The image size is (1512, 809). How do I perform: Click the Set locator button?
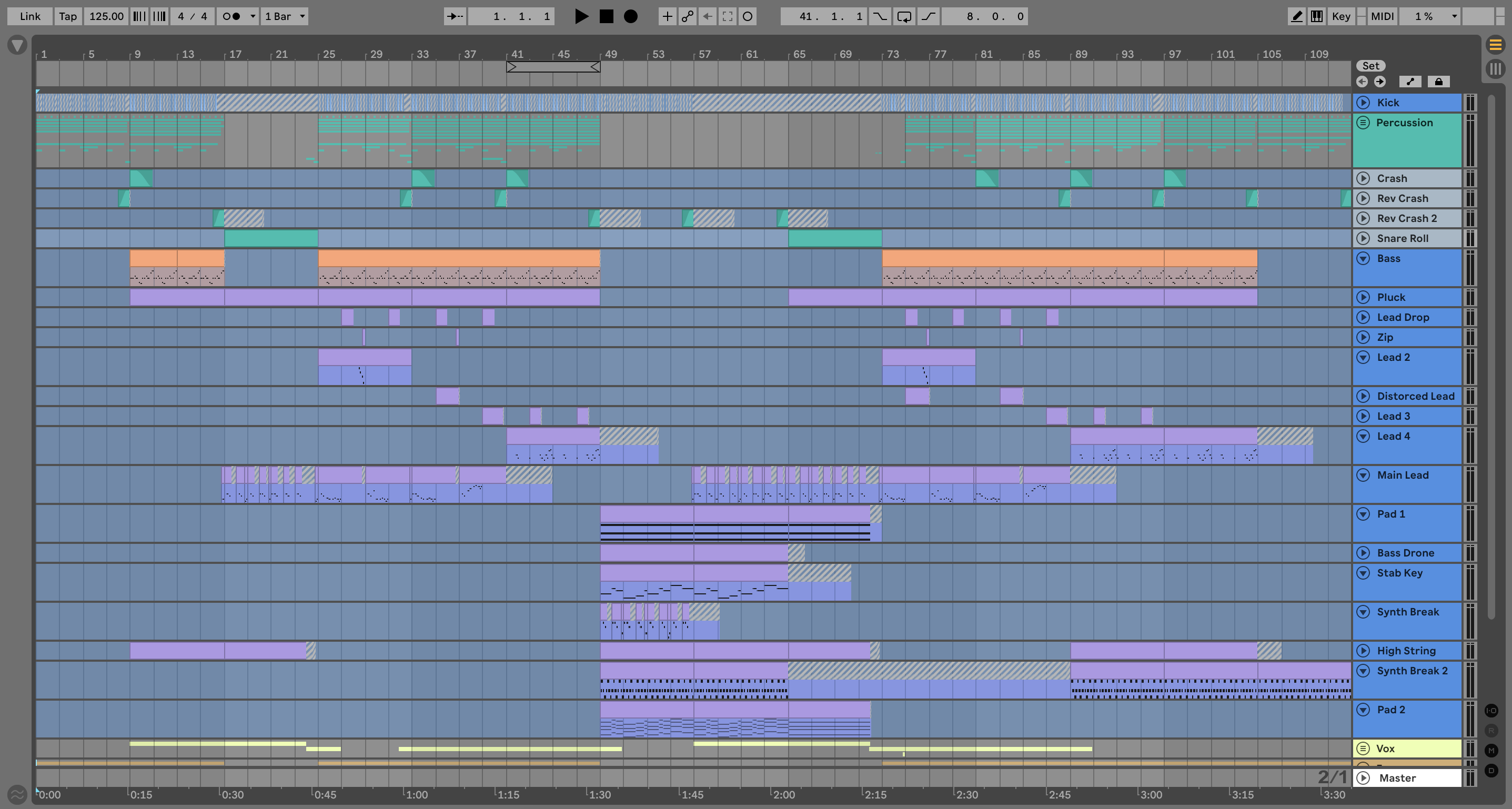point(1370,66)
